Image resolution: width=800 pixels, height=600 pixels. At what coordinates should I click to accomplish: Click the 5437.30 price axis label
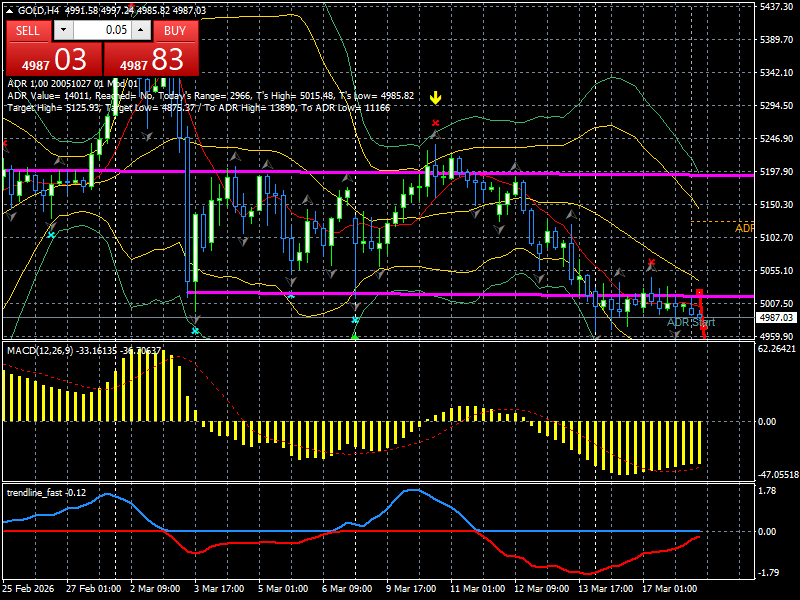coord(776,7)
